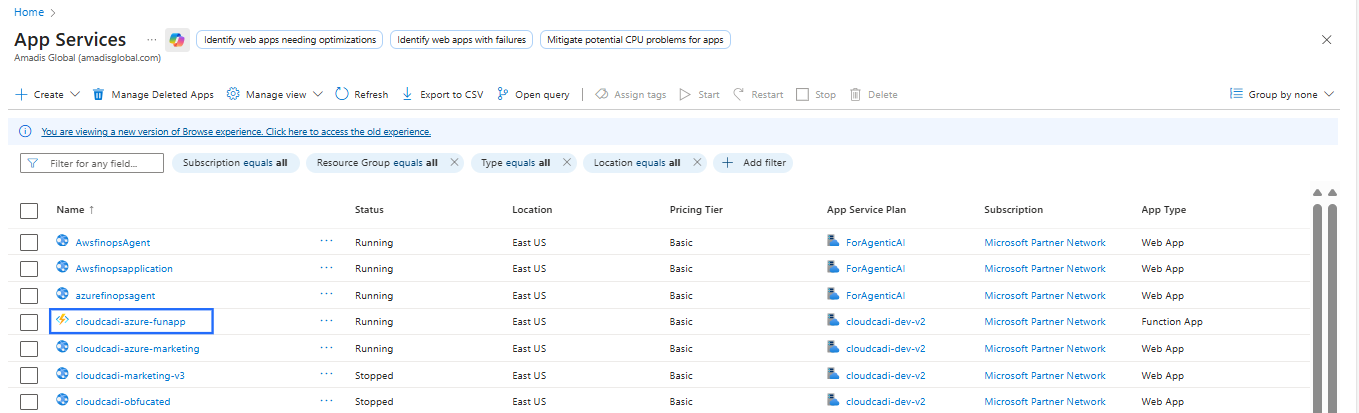Check the box for azurefinopsagent row
The height and width of the screenshot is (413, 1359).
point(29,296)
